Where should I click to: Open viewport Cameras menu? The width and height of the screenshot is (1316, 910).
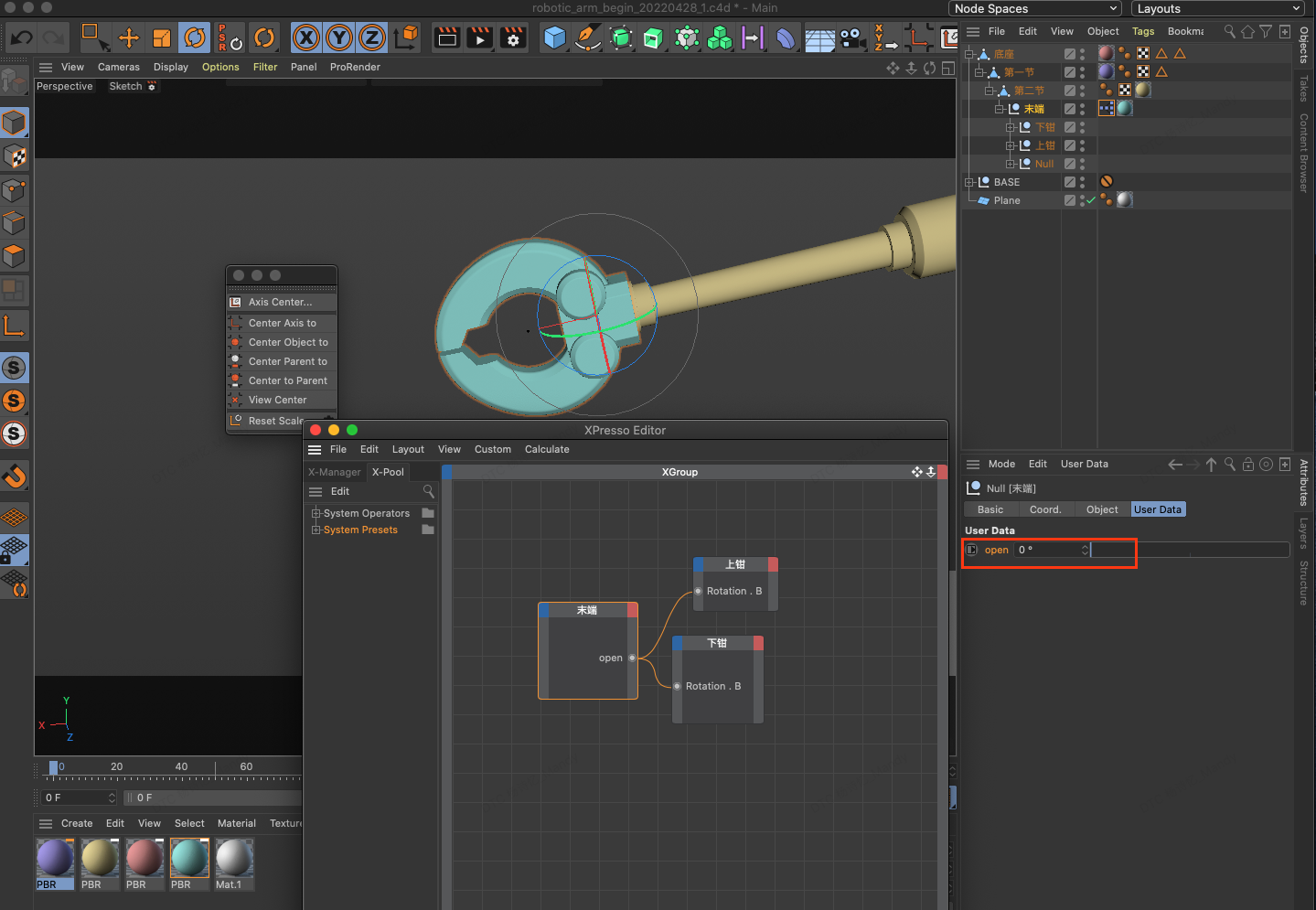point(119,67)
